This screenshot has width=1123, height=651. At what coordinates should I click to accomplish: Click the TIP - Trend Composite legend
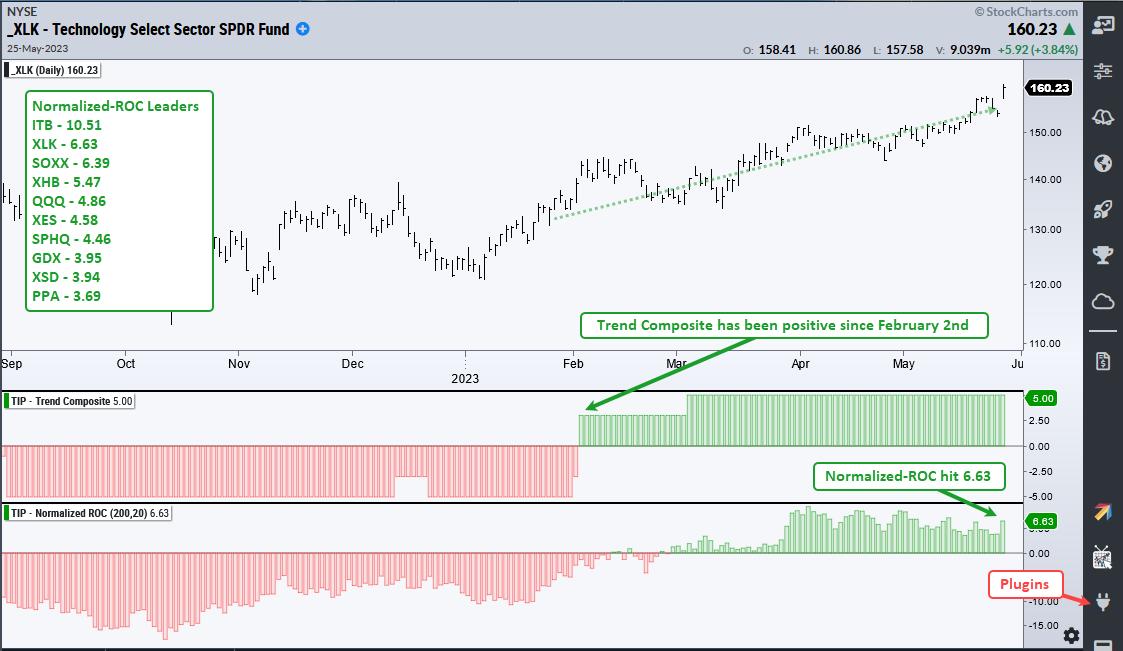pyautogui.click(x=70, y=401)
